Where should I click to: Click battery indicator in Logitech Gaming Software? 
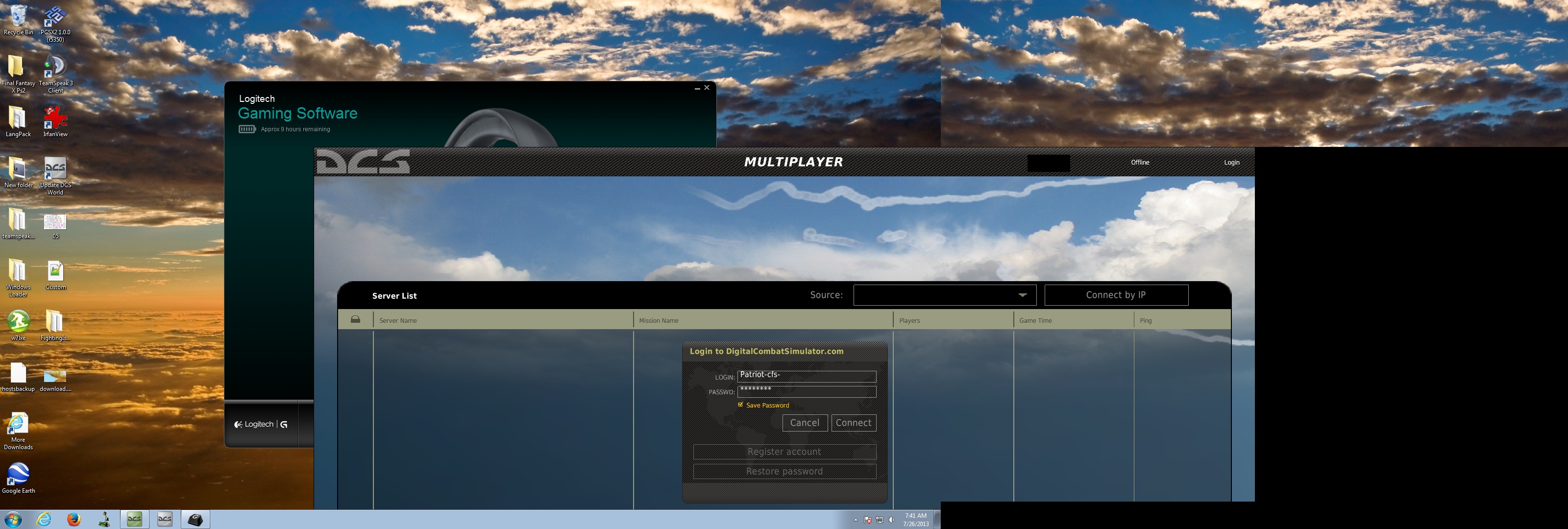pyautogui.click(x=247, y=129)
